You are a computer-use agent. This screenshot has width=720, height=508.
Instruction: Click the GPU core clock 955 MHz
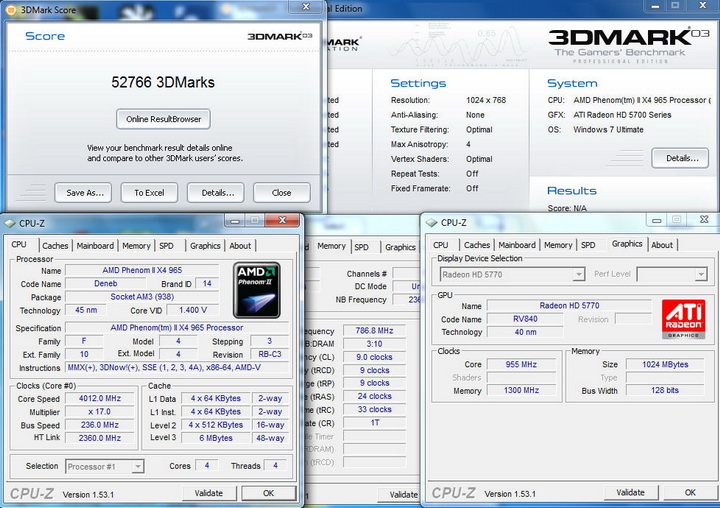pyautogui.click(x=522, y=364)
